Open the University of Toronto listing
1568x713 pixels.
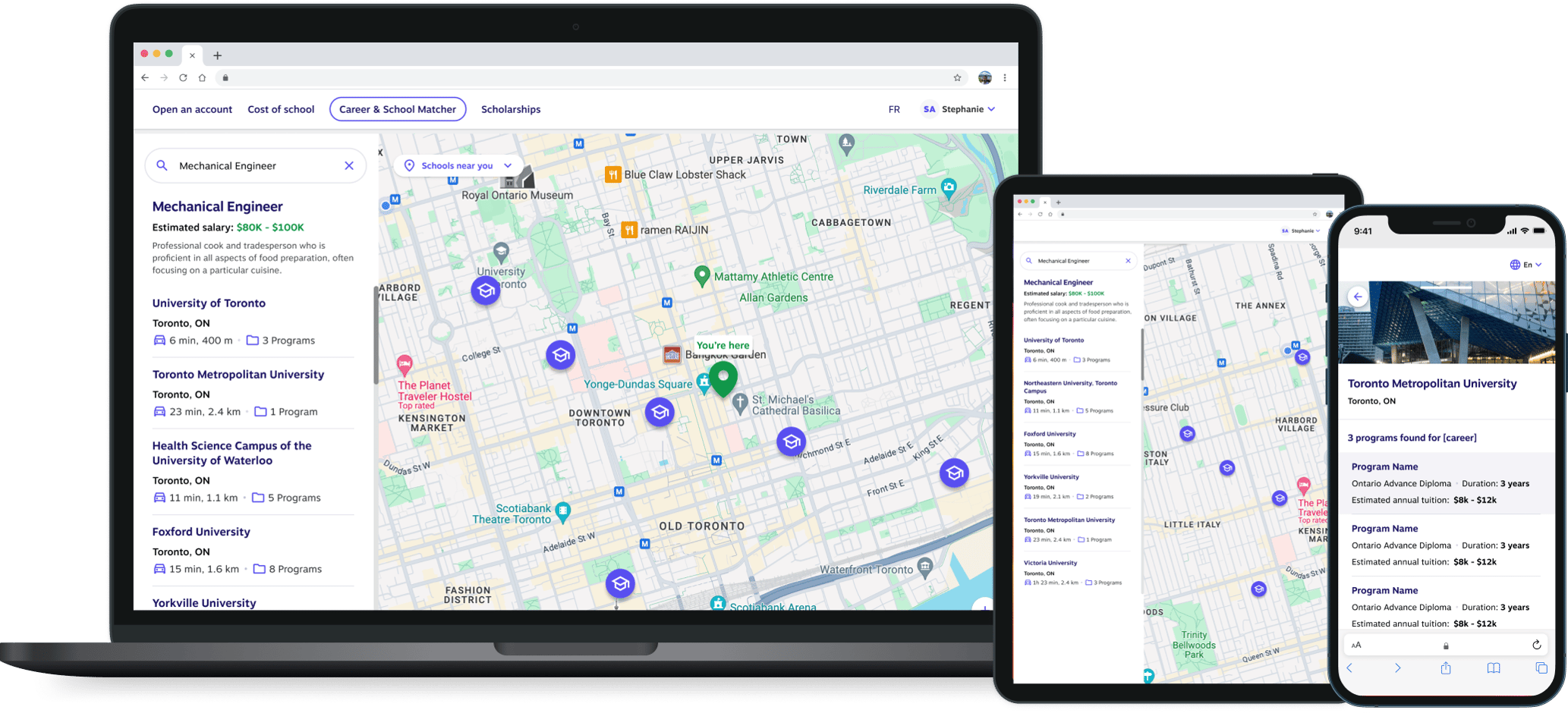(209, 303)
